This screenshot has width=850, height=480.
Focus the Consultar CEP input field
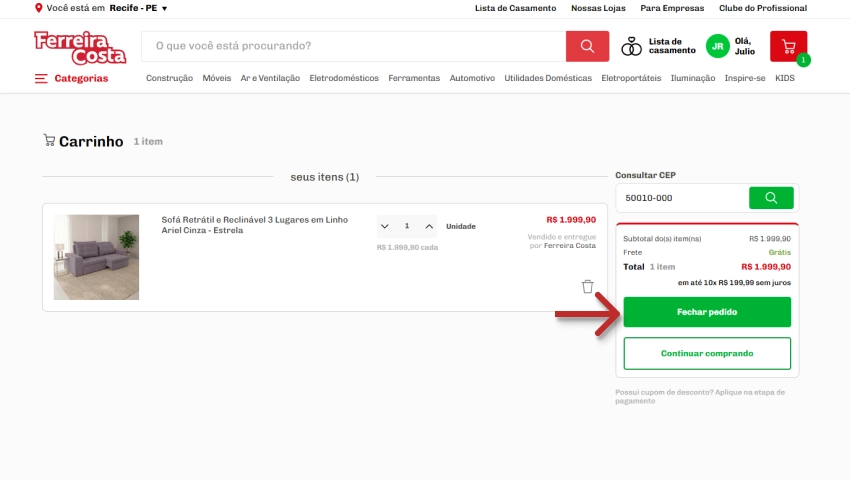(x=682, y=198)
